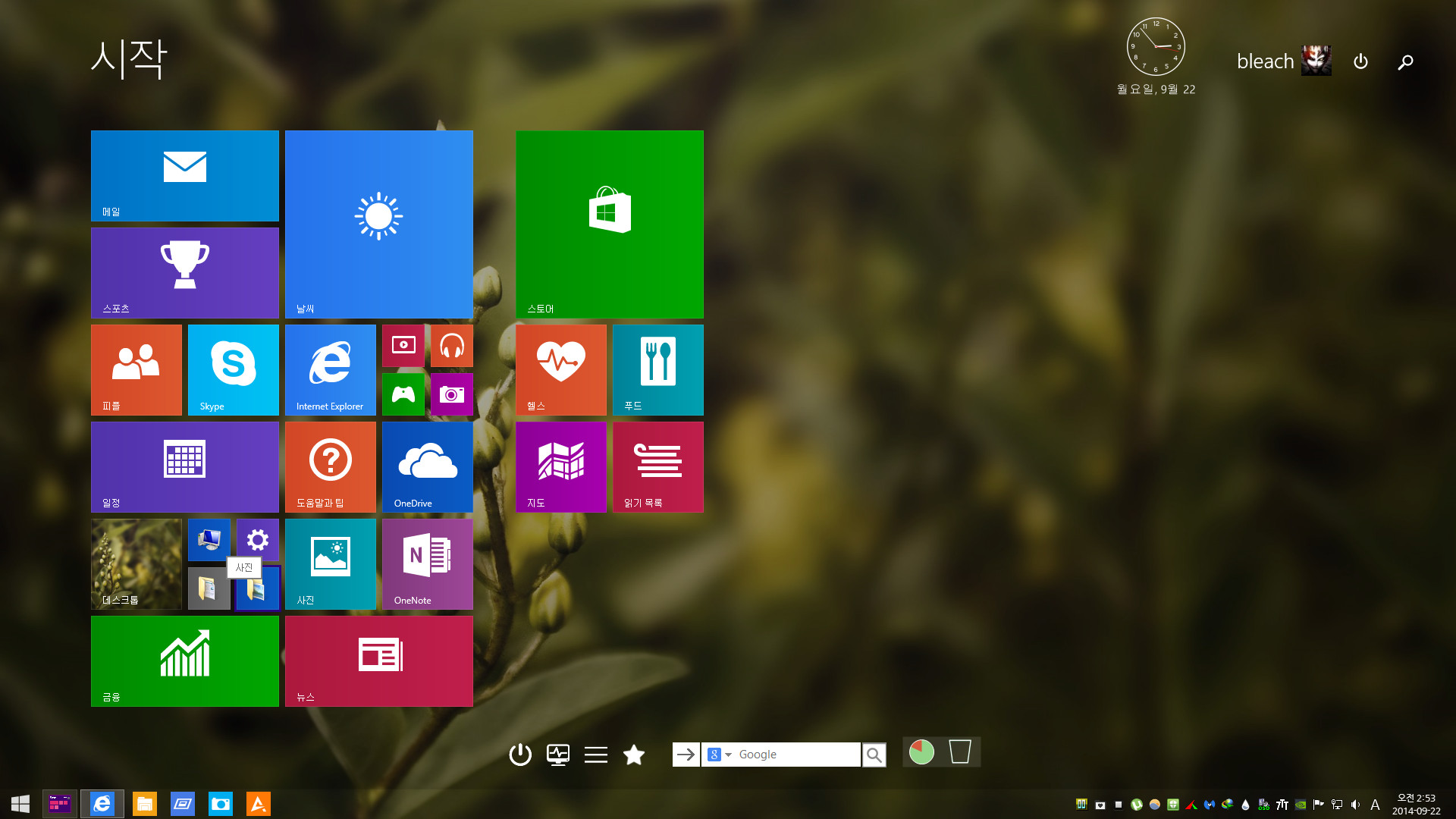The height and width of the screenshot is (819, 1456).
Task: Click the magnifier search button beside Google box
Action: point(874,755)
